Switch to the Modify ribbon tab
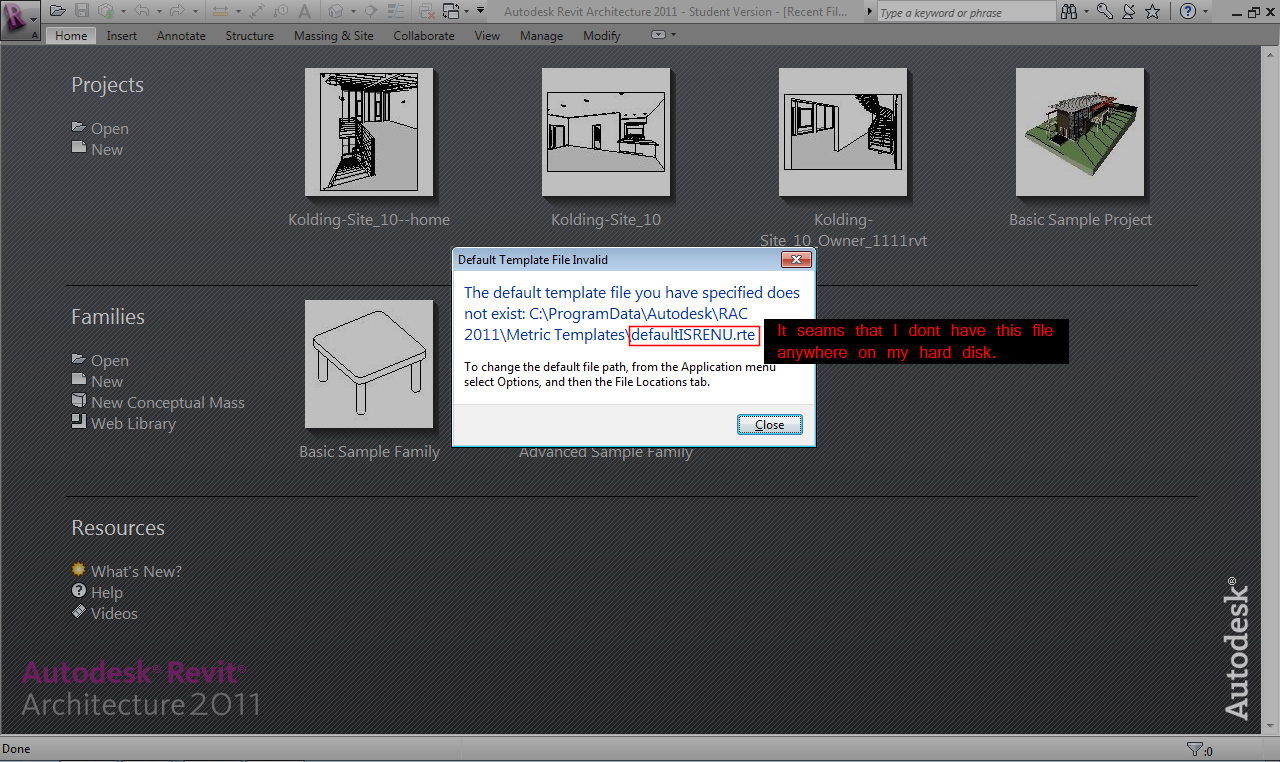Image resolution: width=1280 pixels, height=762 pixels. pos(601,35)
